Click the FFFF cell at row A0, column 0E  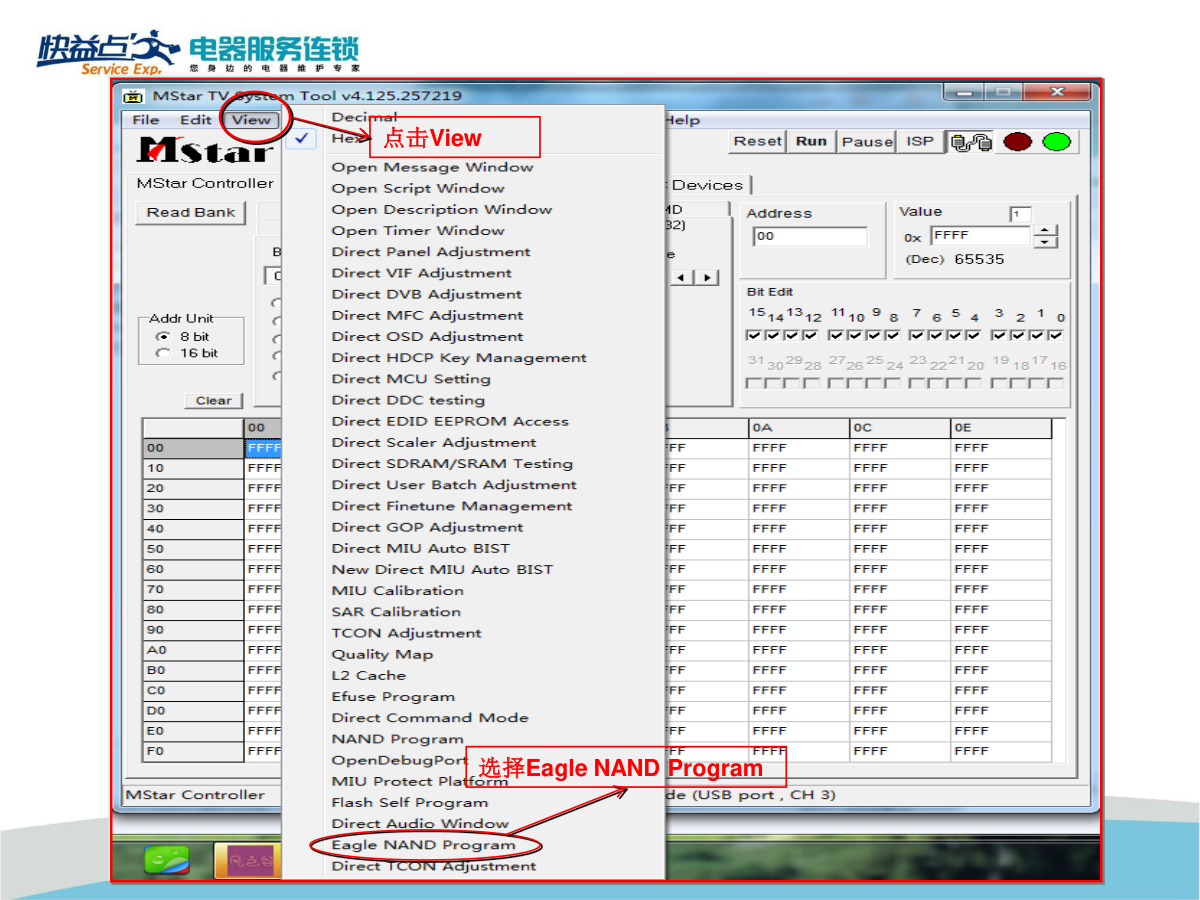[1001, 650]
